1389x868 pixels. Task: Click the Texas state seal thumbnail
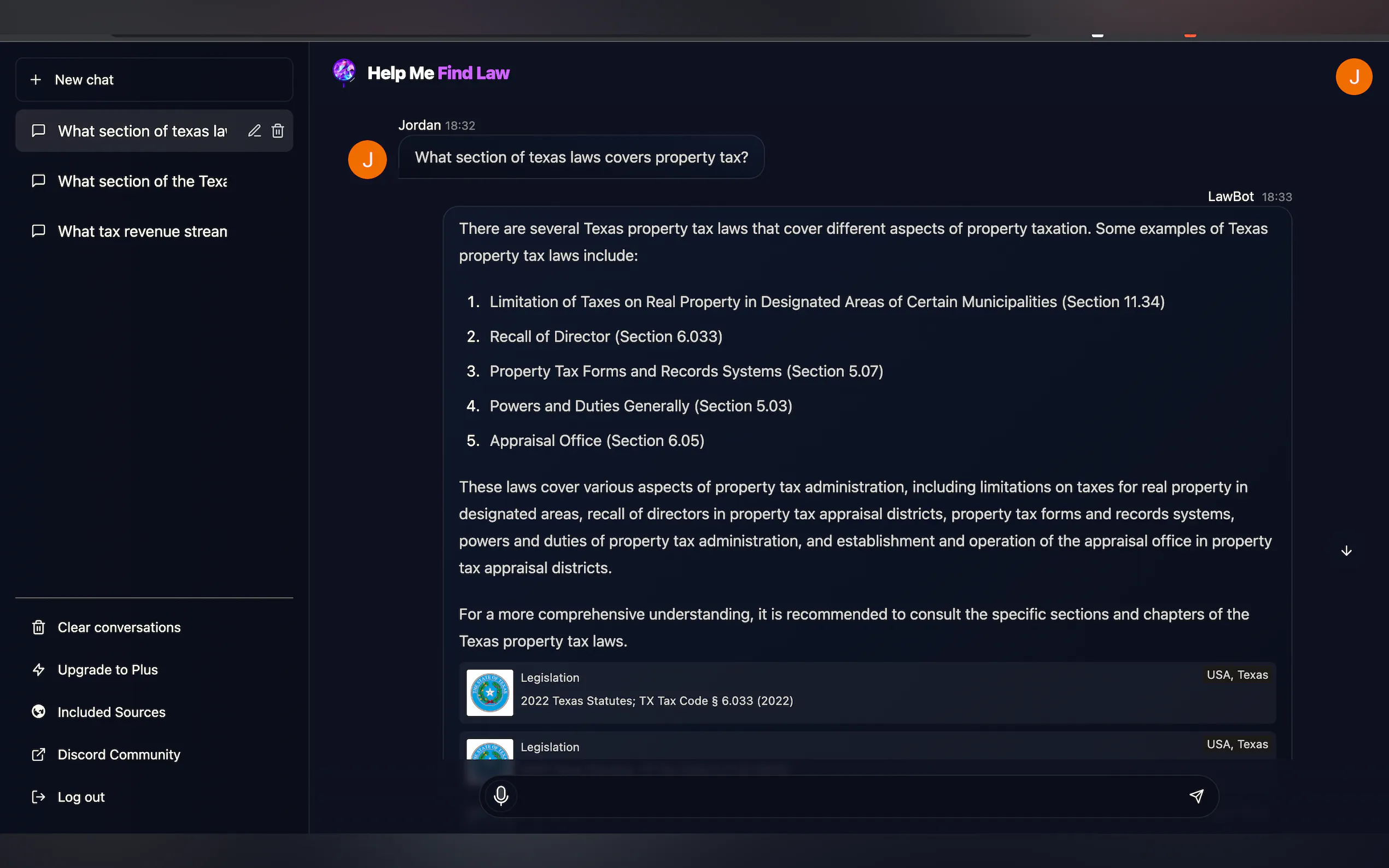[x=490, y=693]
